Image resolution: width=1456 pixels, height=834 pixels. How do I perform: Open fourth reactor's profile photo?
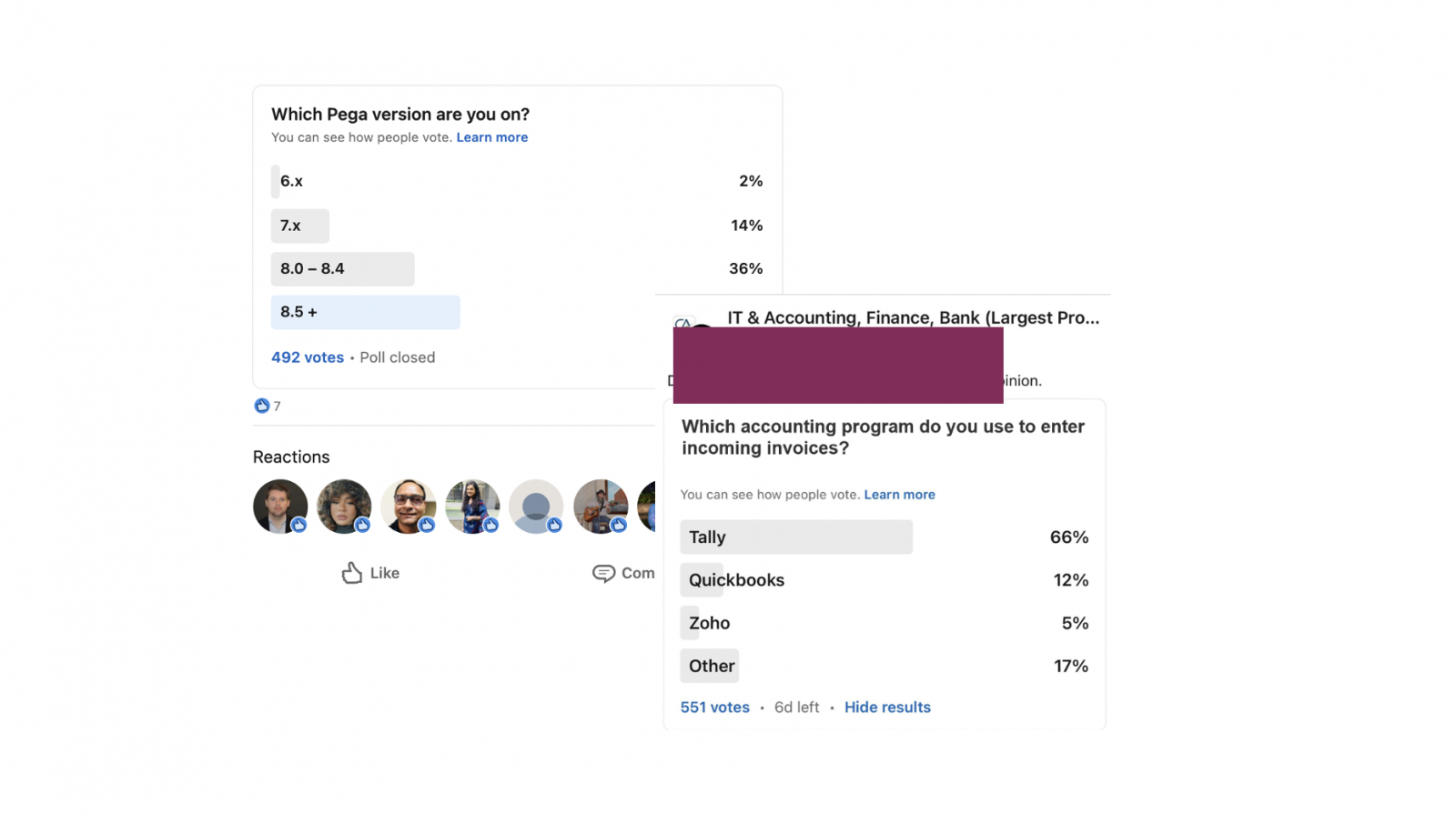pos(472,506)
